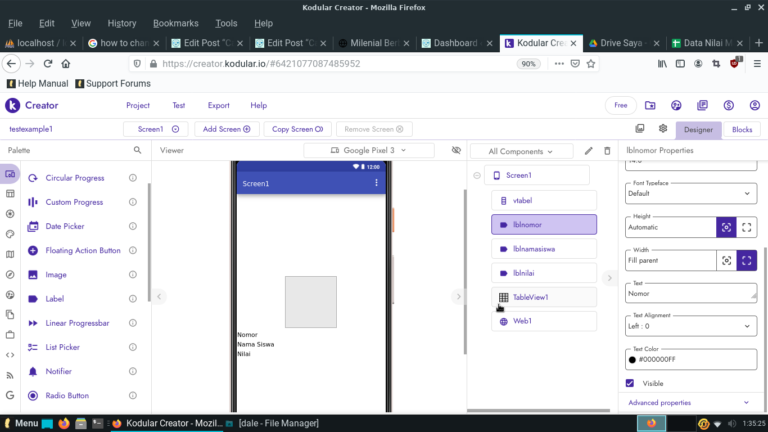Select the lblnilai component in tree

[x=544, y=273]
